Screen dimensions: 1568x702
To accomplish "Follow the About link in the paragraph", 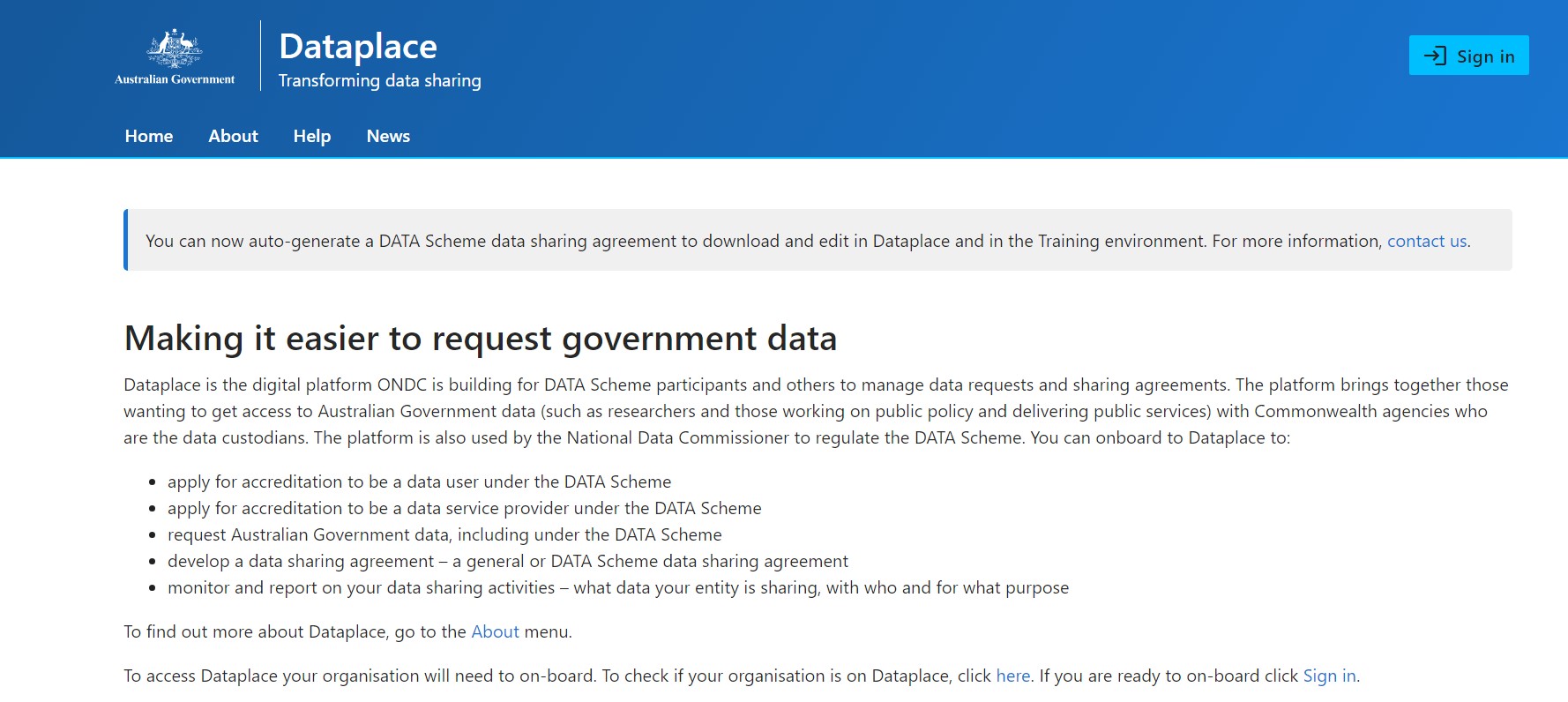I will (495, 631).
